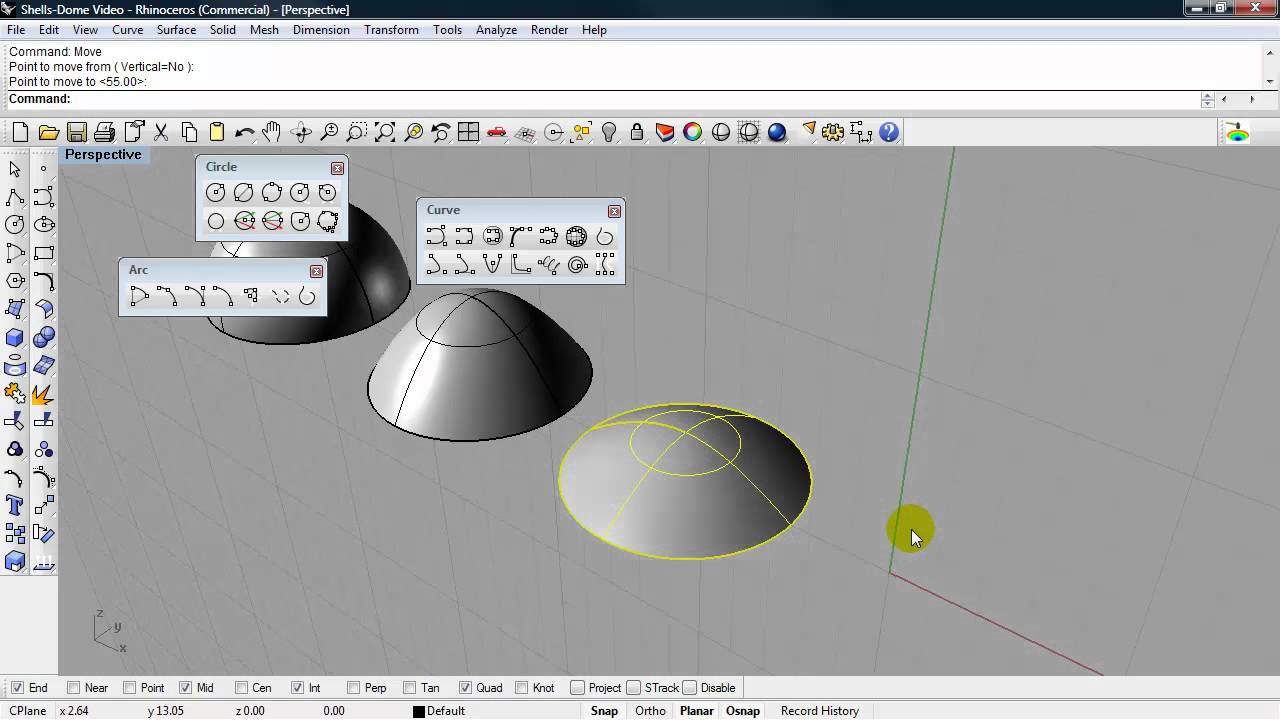Screen dimensions: 1280x720
Task: Click Record History in the status bar
Action: pos(820,711)
